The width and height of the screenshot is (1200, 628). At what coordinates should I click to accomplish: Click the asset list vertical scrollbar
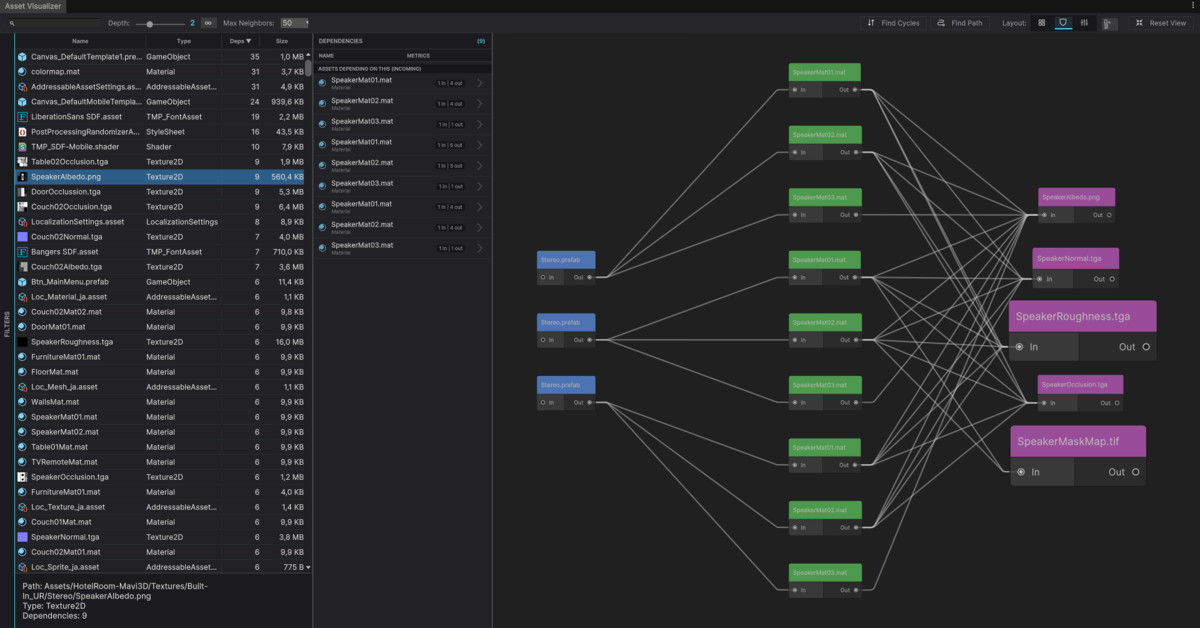point(308,70)
